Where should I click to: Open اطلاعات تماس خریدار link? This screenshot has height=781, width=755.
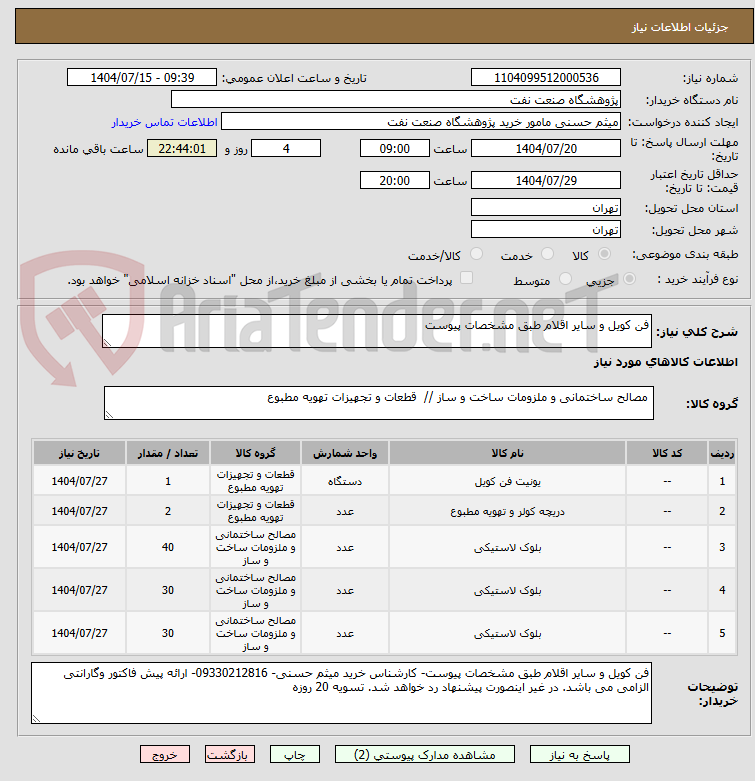tap(164, 122)
